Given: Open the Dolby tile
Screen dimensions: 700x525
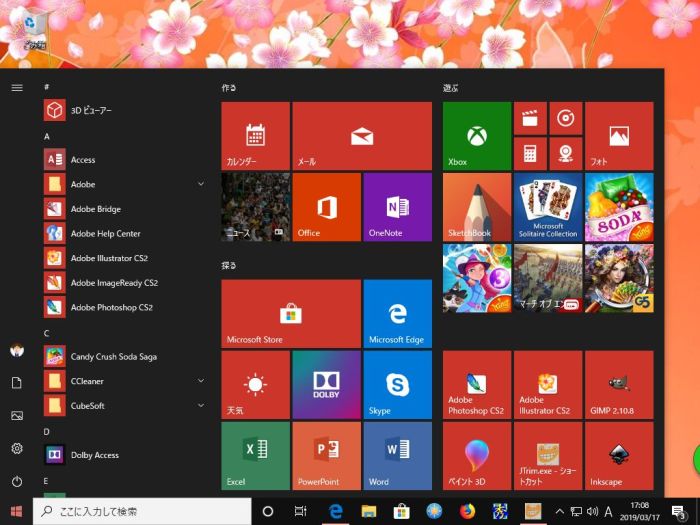Looking at the screenshot, I should pos(326,385).
